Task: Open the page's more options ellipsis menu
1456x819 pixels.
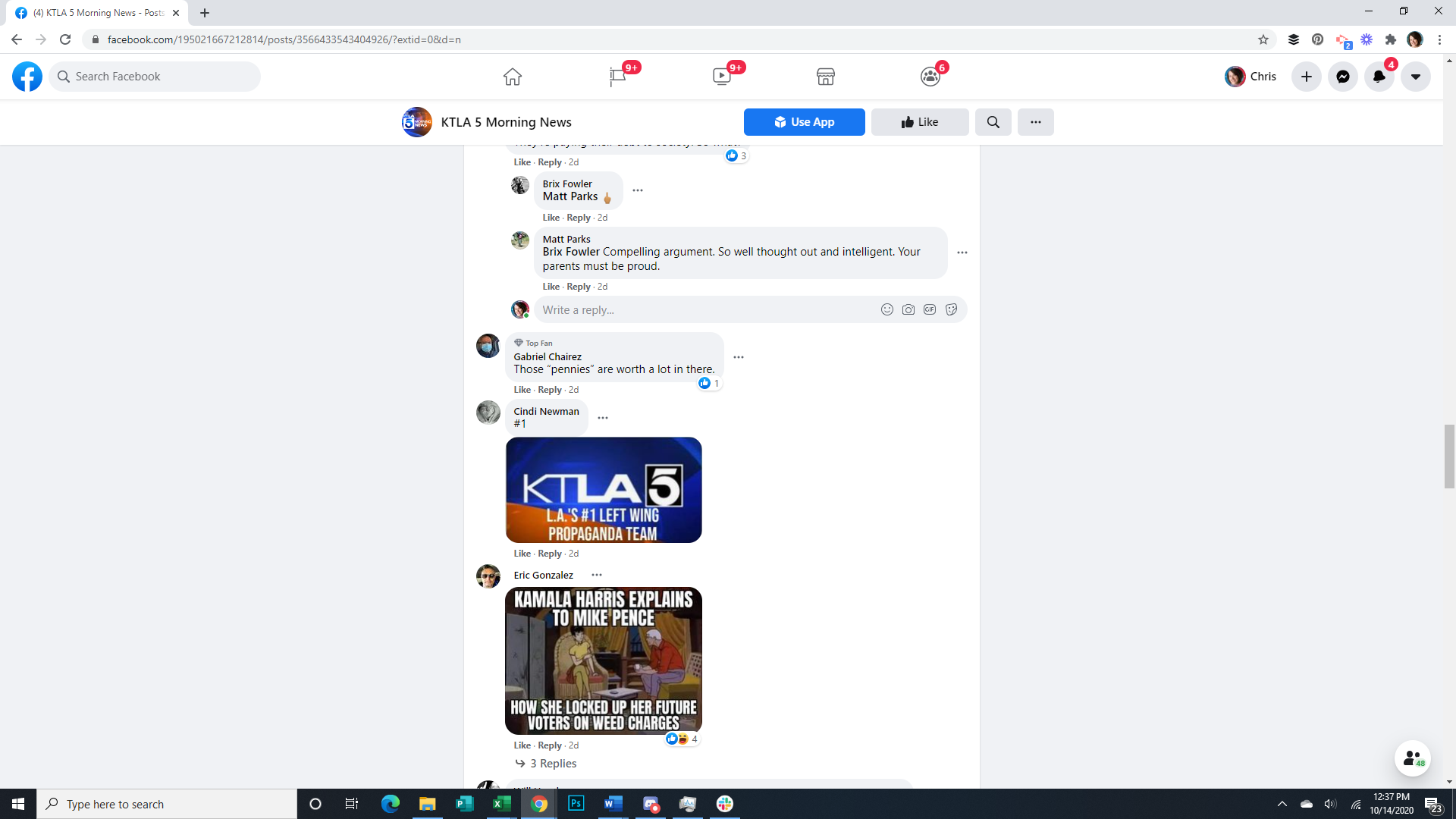Action: (x=1035, y=122)
